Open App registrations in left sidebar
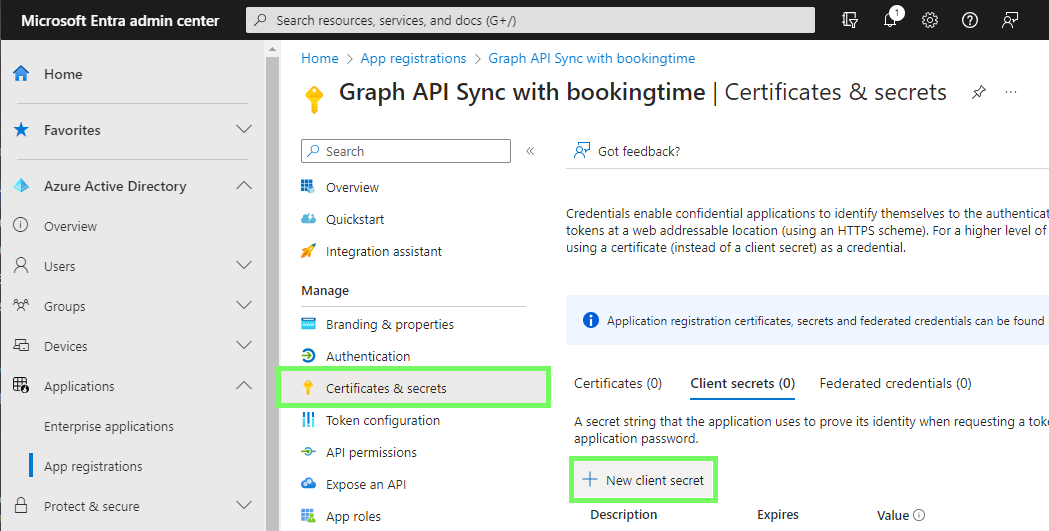Viewport: 1049px width, 531px height. (93, 466)
